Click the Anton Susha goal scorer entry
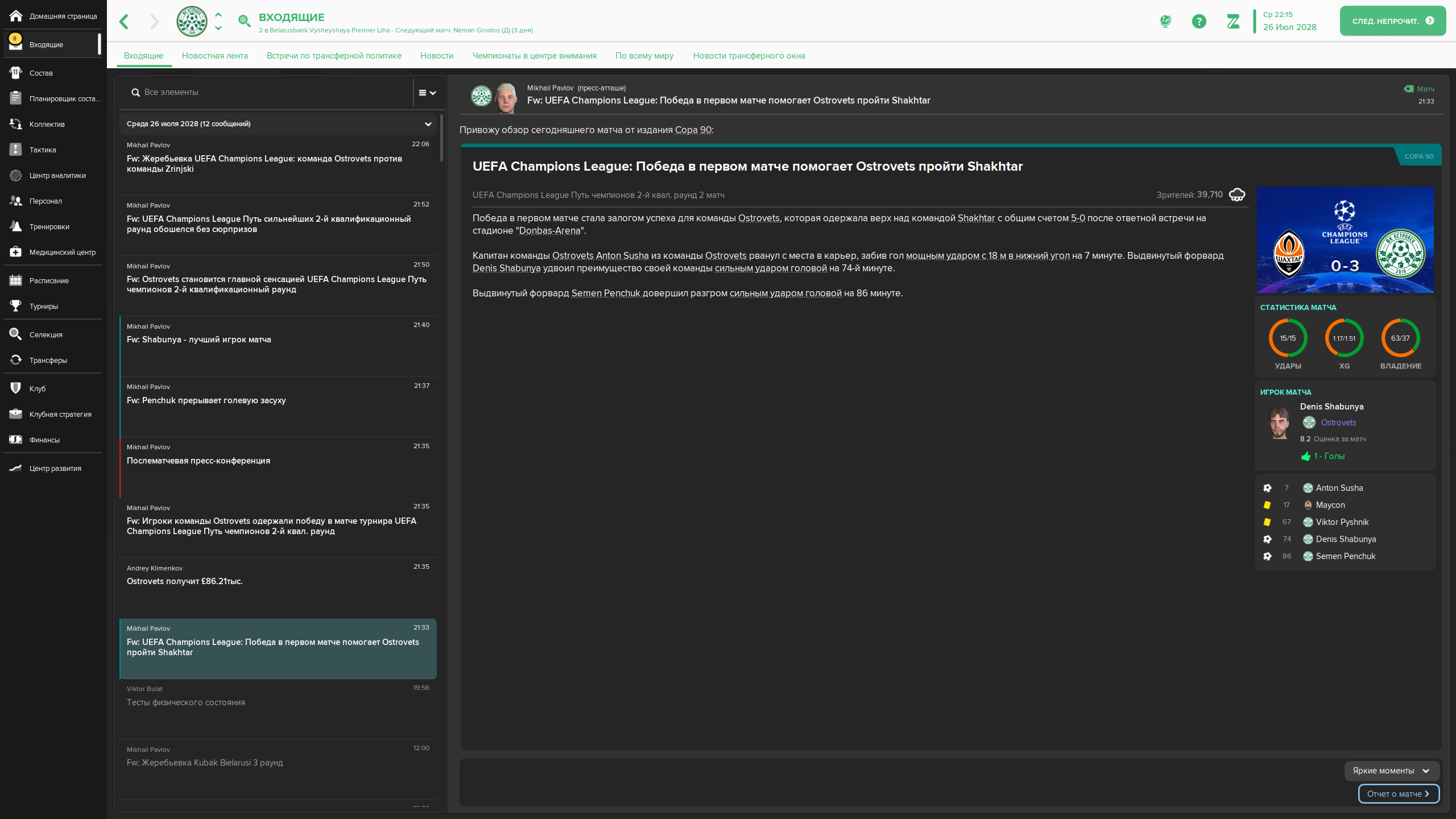1456x819 pixels. coord(1339,488)
